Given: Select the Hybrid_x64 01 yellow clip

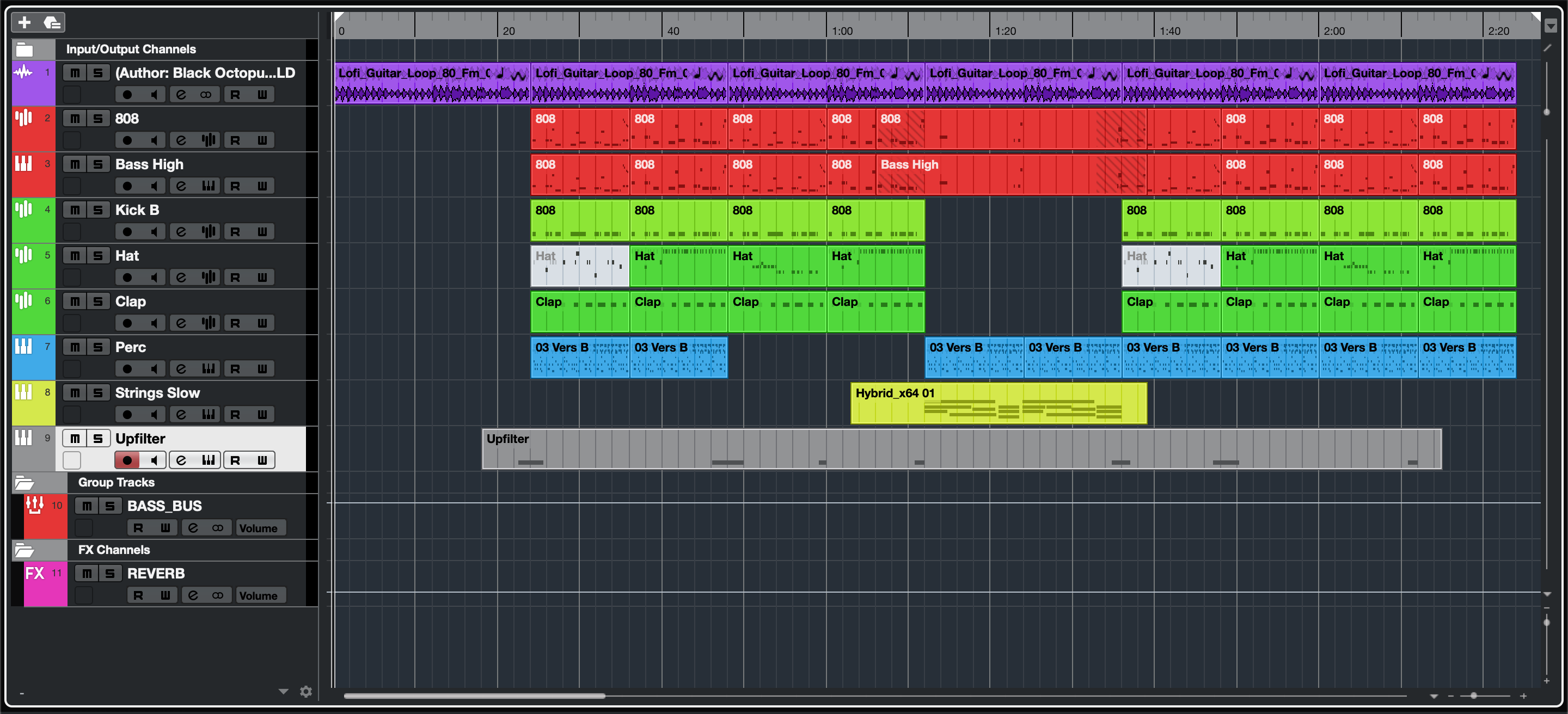Looking at the screenshot, I should tap(999, 403).
